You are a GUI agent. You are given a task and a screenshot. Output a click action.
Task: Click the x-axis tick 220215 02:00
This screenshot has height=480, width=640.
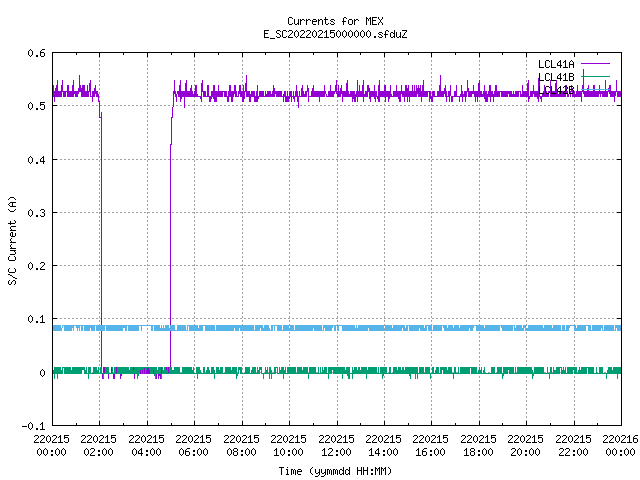tap(98, 446)
